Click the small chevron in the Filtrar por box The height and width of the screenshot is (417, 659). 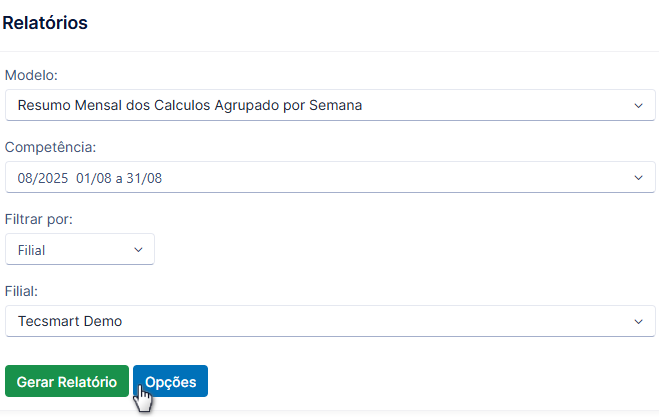pyautogui.click(x=138, y=250)
